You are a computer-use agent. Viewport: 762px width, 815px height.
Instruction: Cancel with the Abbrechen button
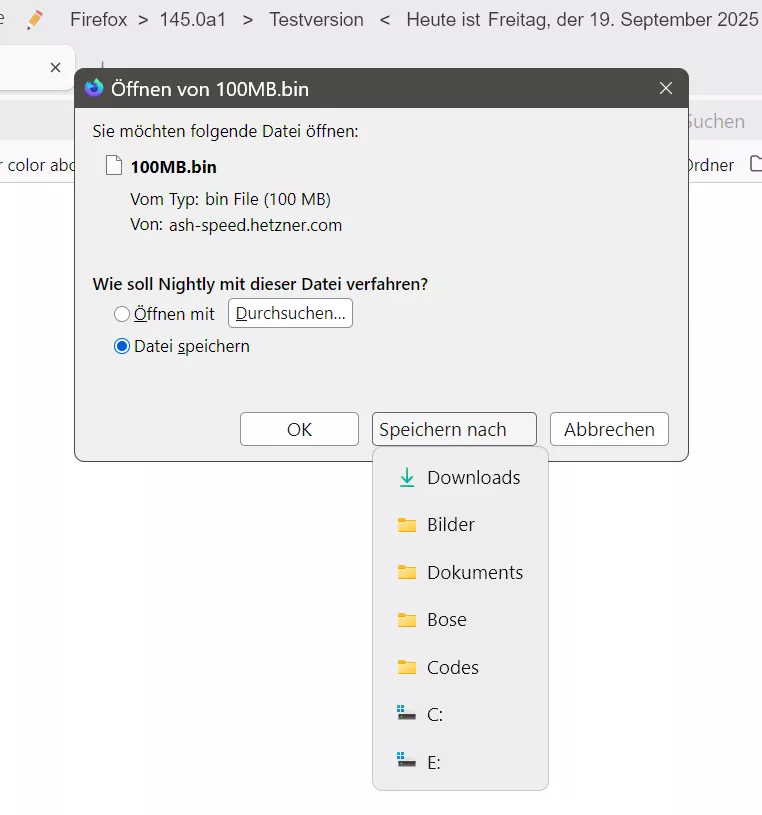click(x=609, y=429)
